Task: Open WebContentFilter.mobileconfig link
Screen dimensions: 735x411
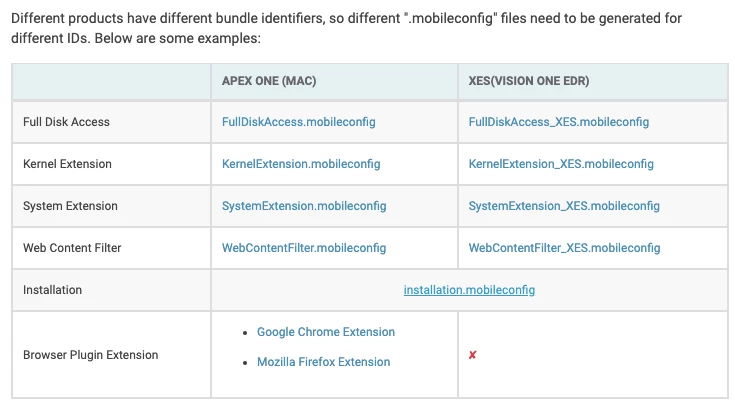Action: click(304, 248)
